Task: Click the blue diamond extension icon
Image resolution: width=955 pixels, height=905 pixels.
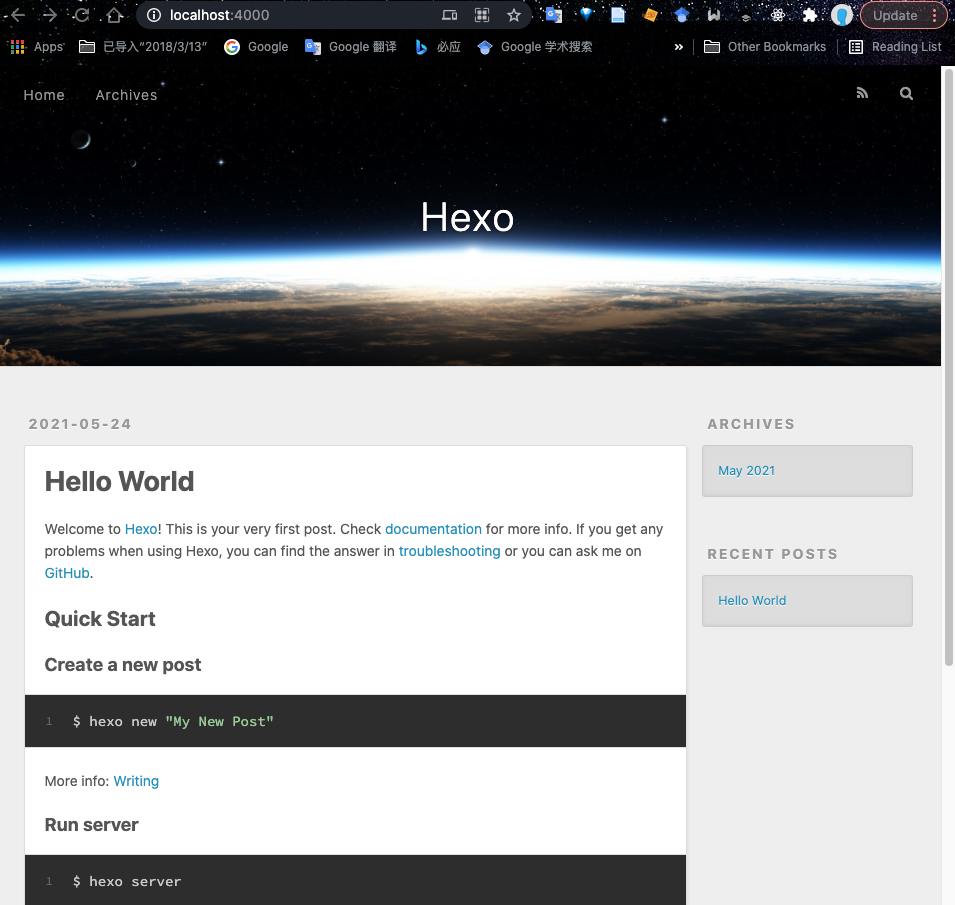Action: (x=586, y=14)
